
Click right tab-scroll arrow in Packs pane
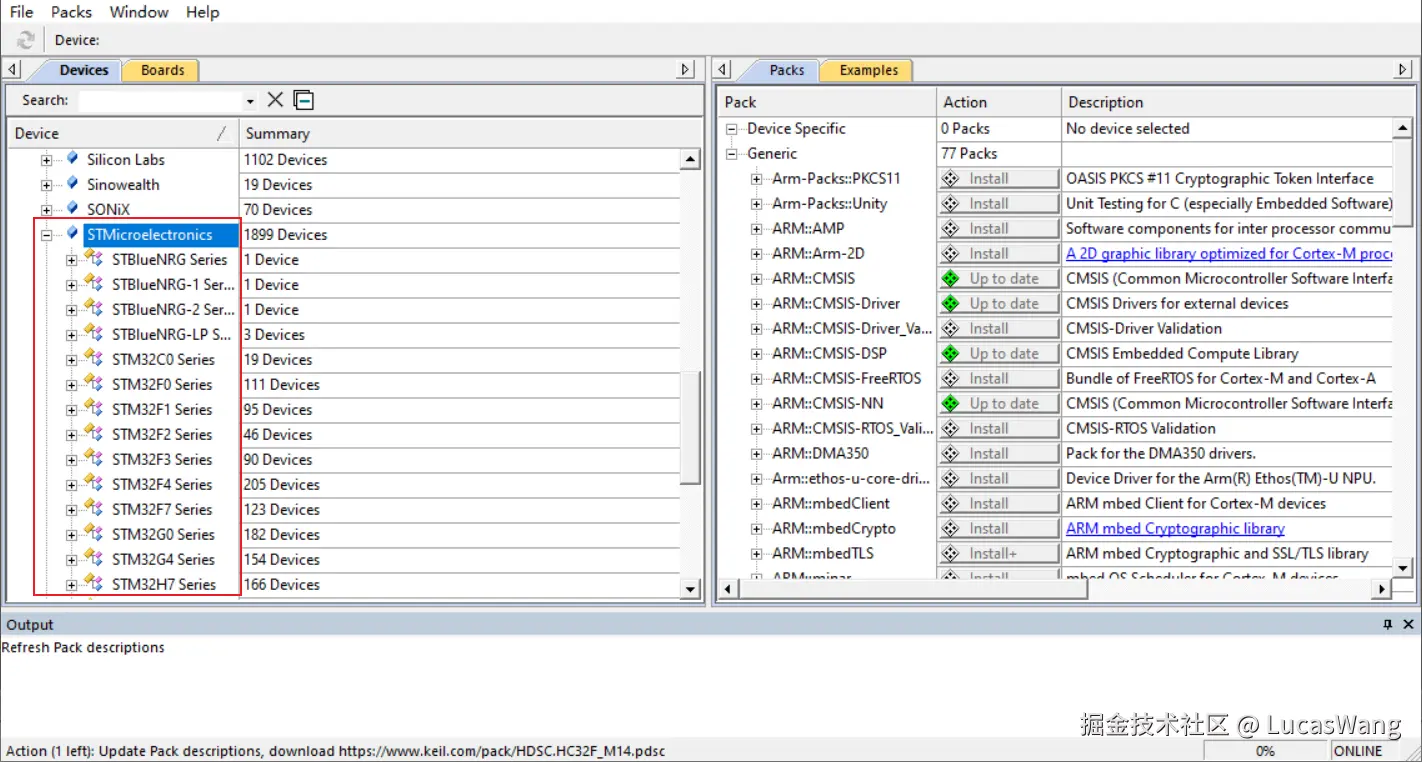point(1403,70)
